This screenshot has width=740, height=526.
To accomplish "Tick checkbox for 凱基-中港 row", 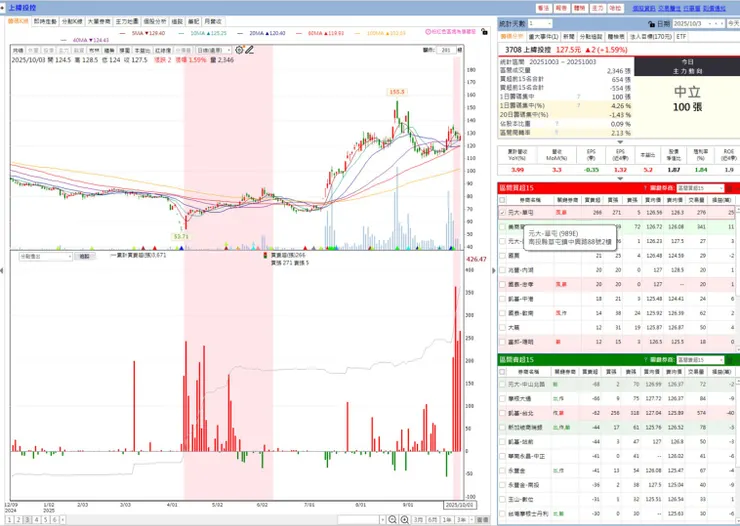I will [502, 299].
